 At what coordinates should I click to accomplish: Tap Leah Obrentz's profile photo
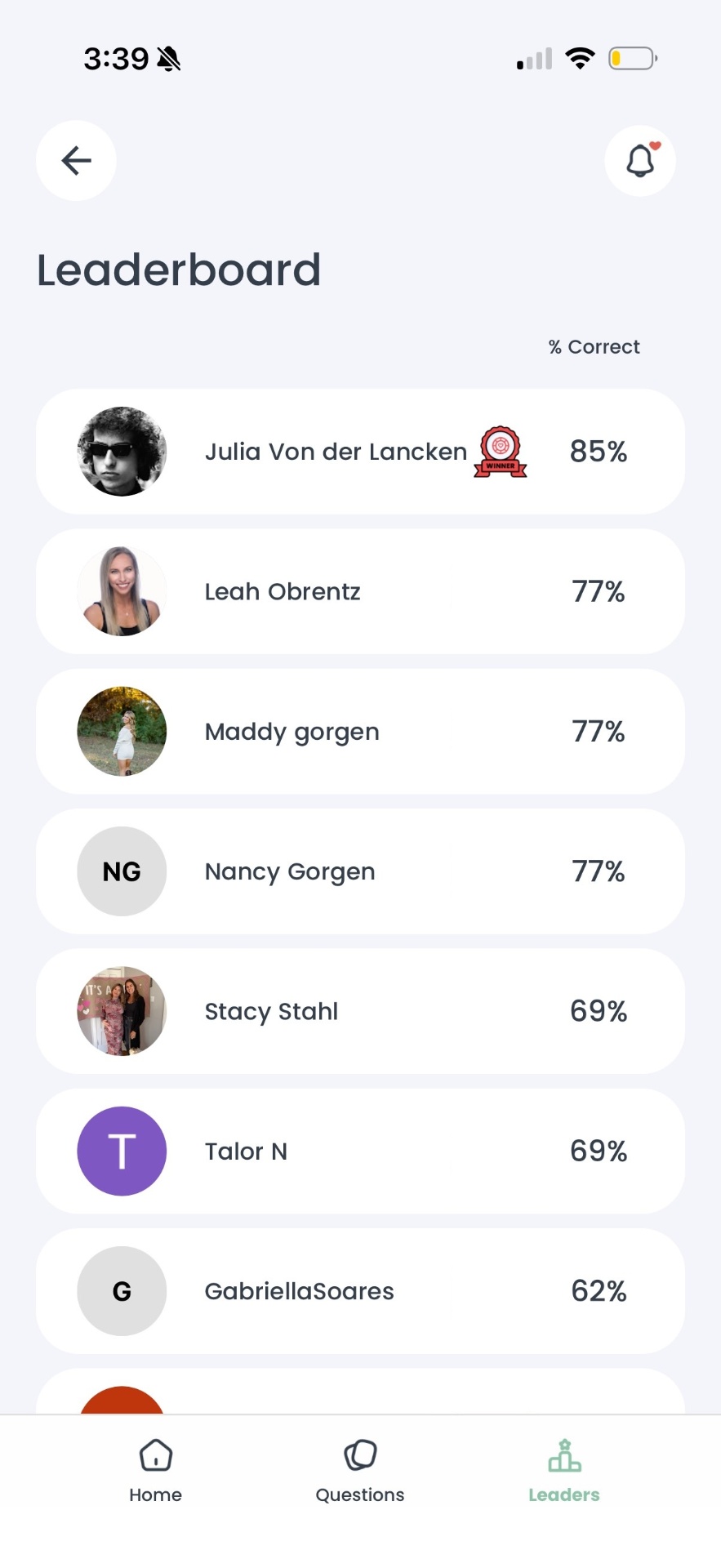122,591
